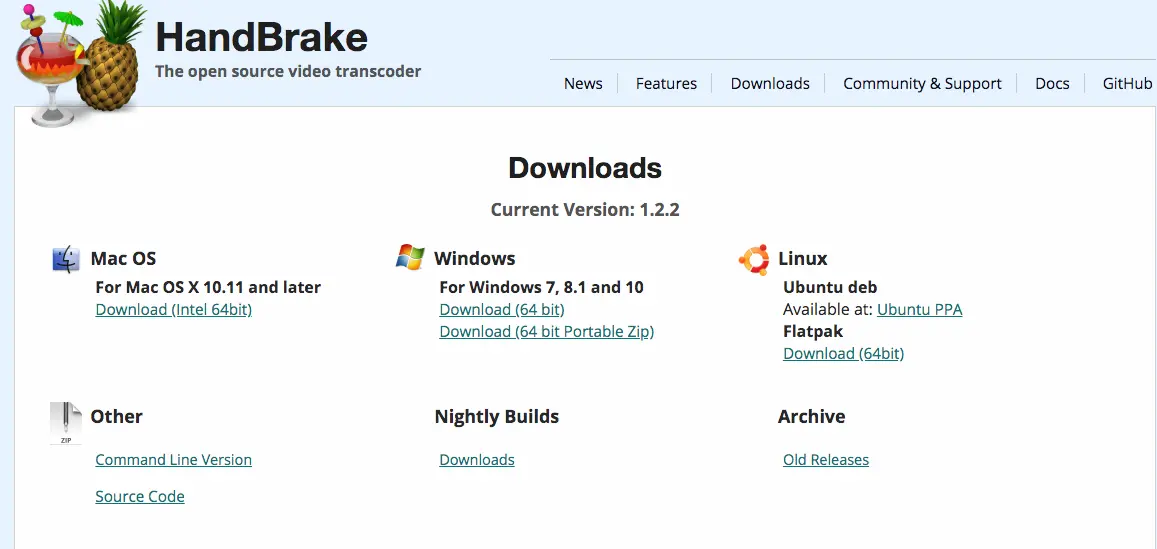Click the Ubuntu Linux logo icon
This screenshot has height=549, width=1157.
[754, 259]
